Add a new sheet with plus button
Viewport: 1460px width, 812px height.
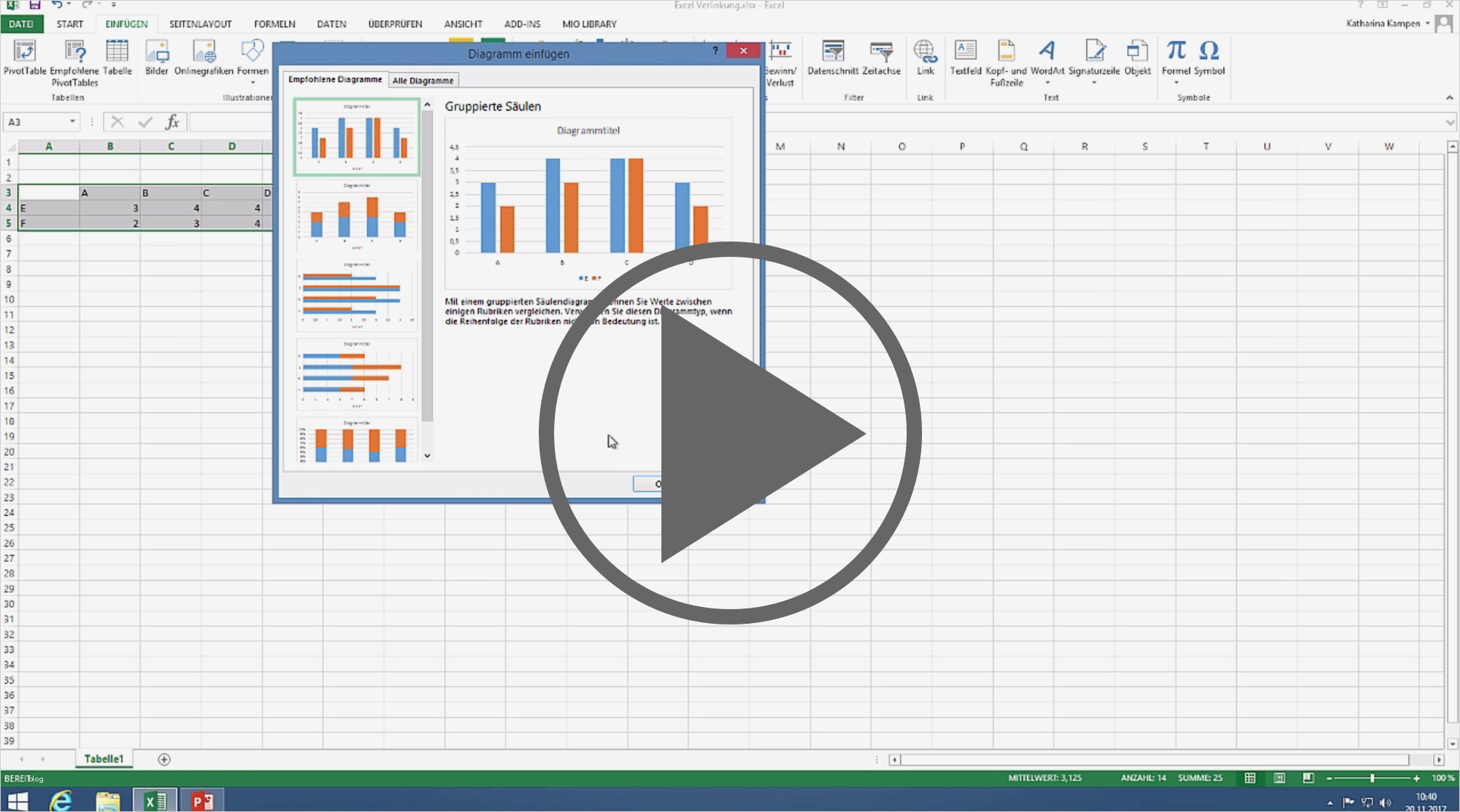click(164, 759)
